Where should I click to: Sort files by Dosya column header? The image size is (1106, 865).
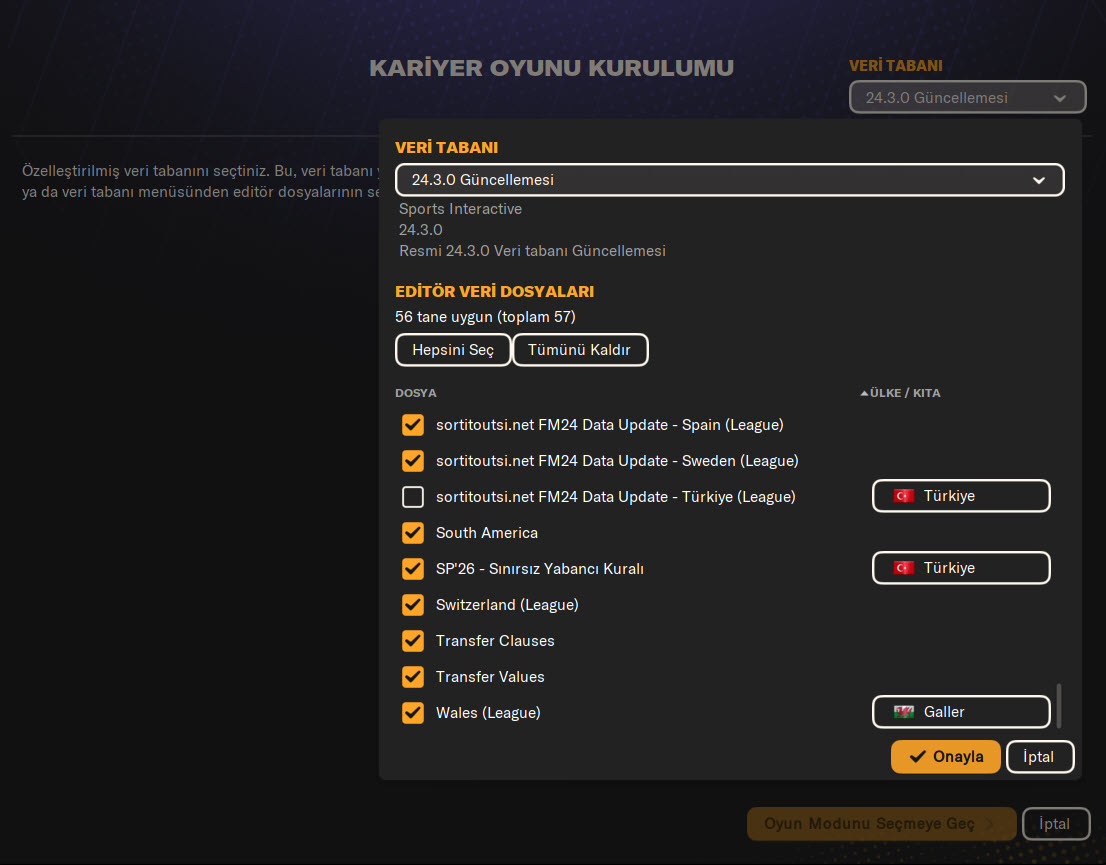[416, 393]
